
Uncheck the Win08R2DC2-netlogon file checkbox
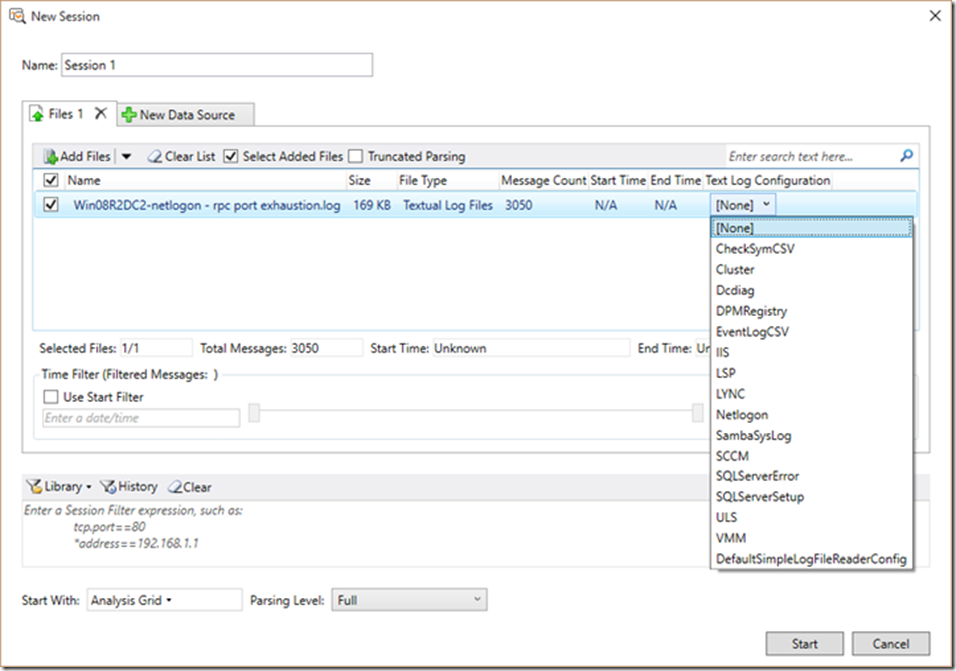51,205
